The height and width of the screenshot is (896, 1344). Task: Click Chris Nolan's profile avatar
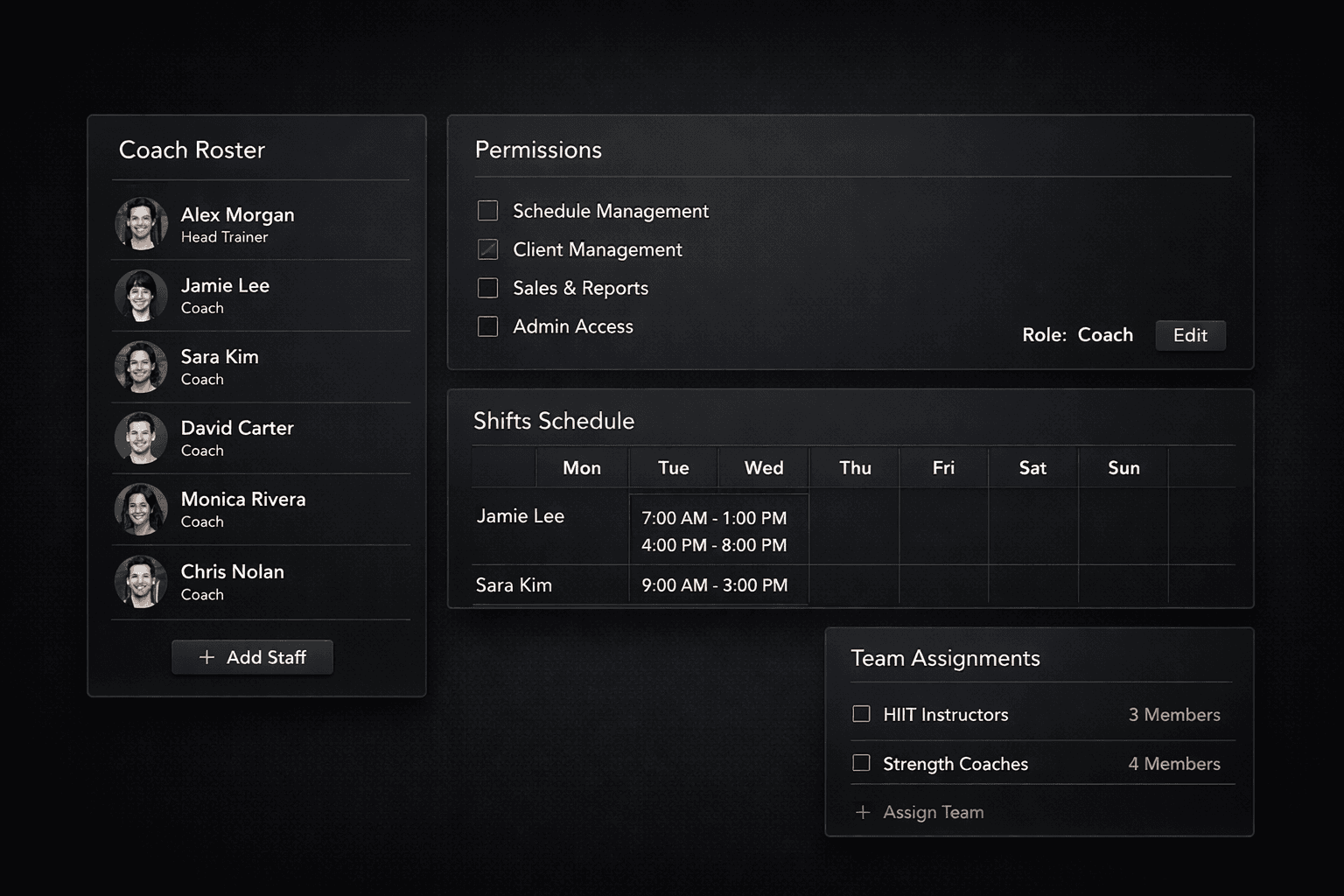point(140,582)
